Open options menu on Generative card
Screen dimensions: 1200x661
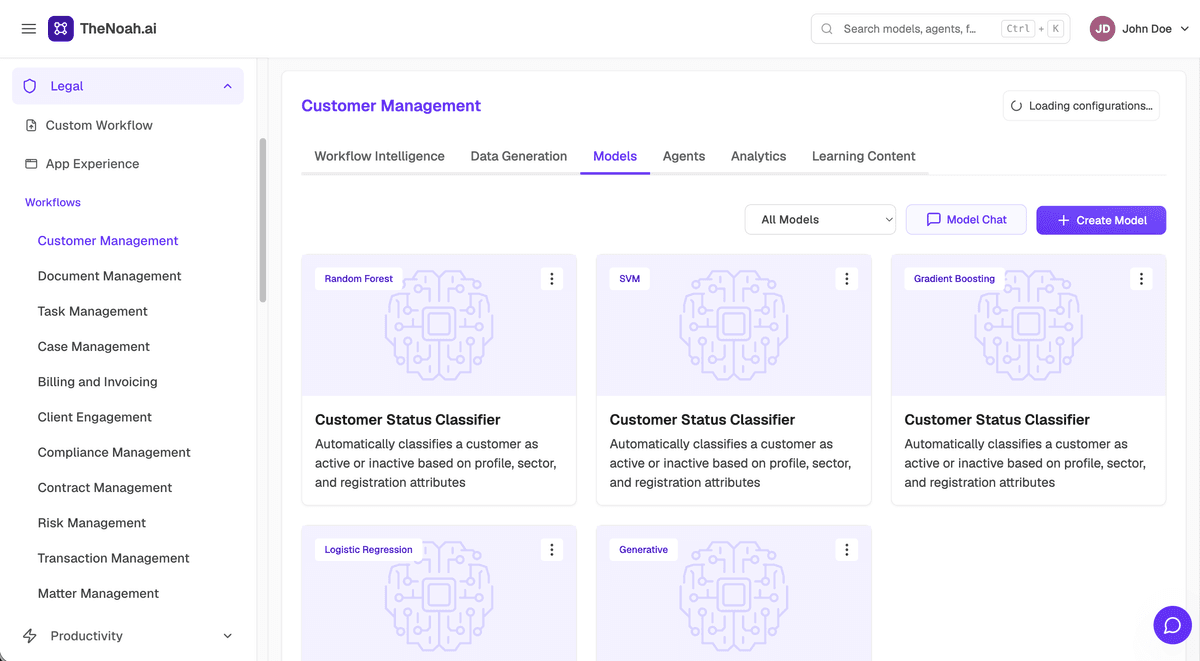coord(847,550)
